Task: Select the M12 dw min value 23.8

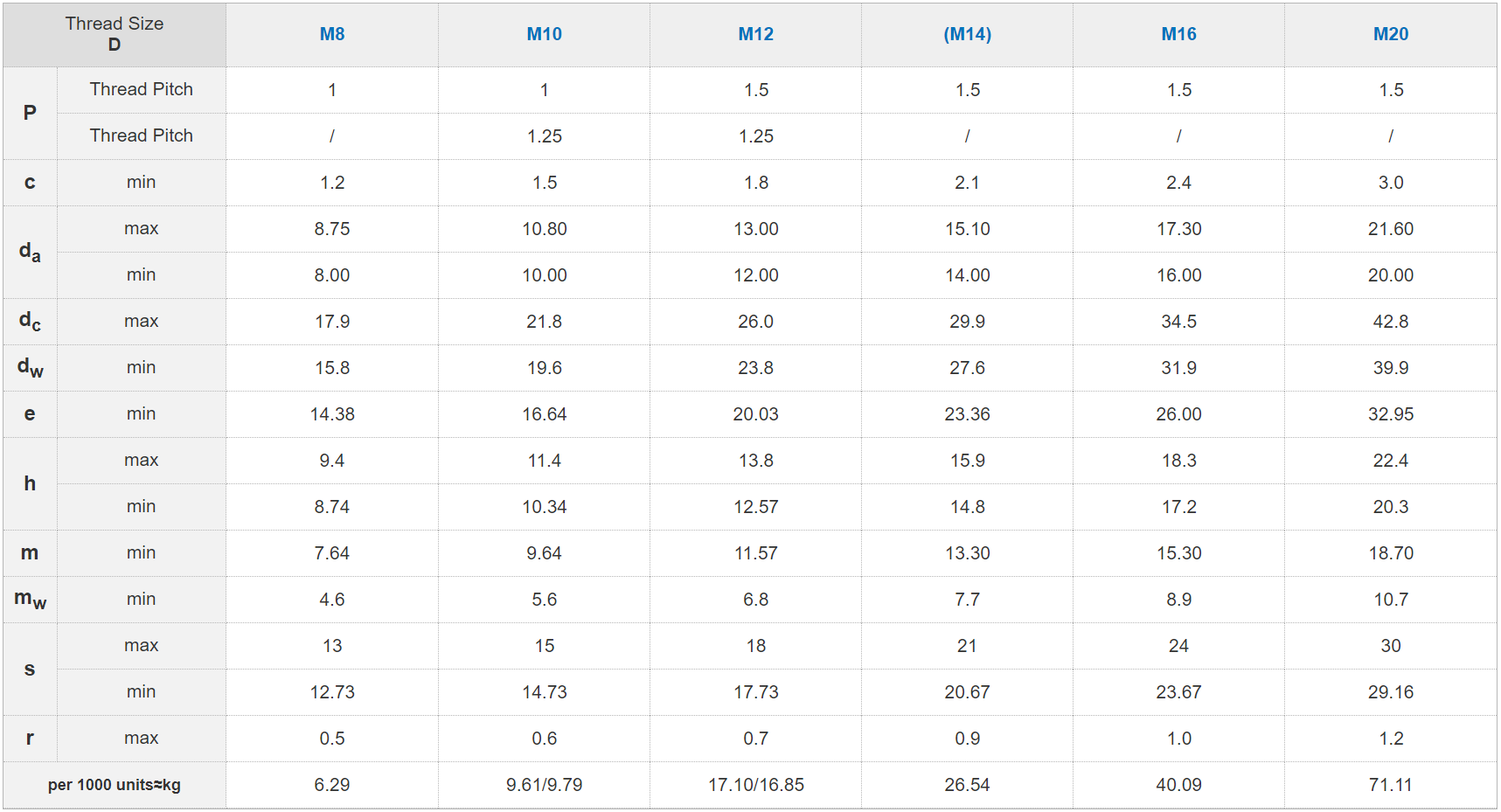Action: 755,368
